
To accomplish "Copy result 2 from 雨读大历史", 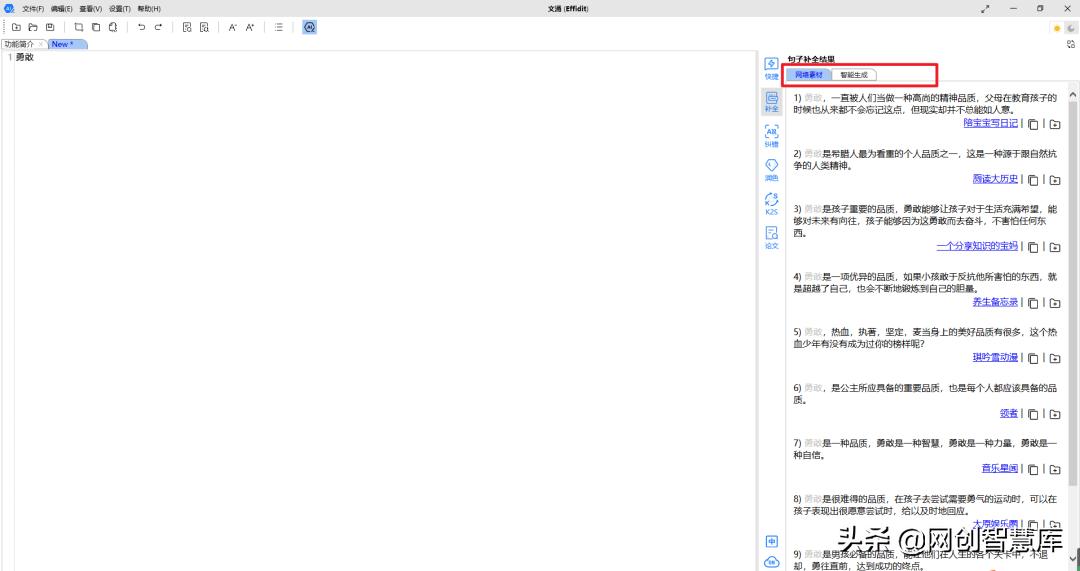I will tap(1033, 180).
